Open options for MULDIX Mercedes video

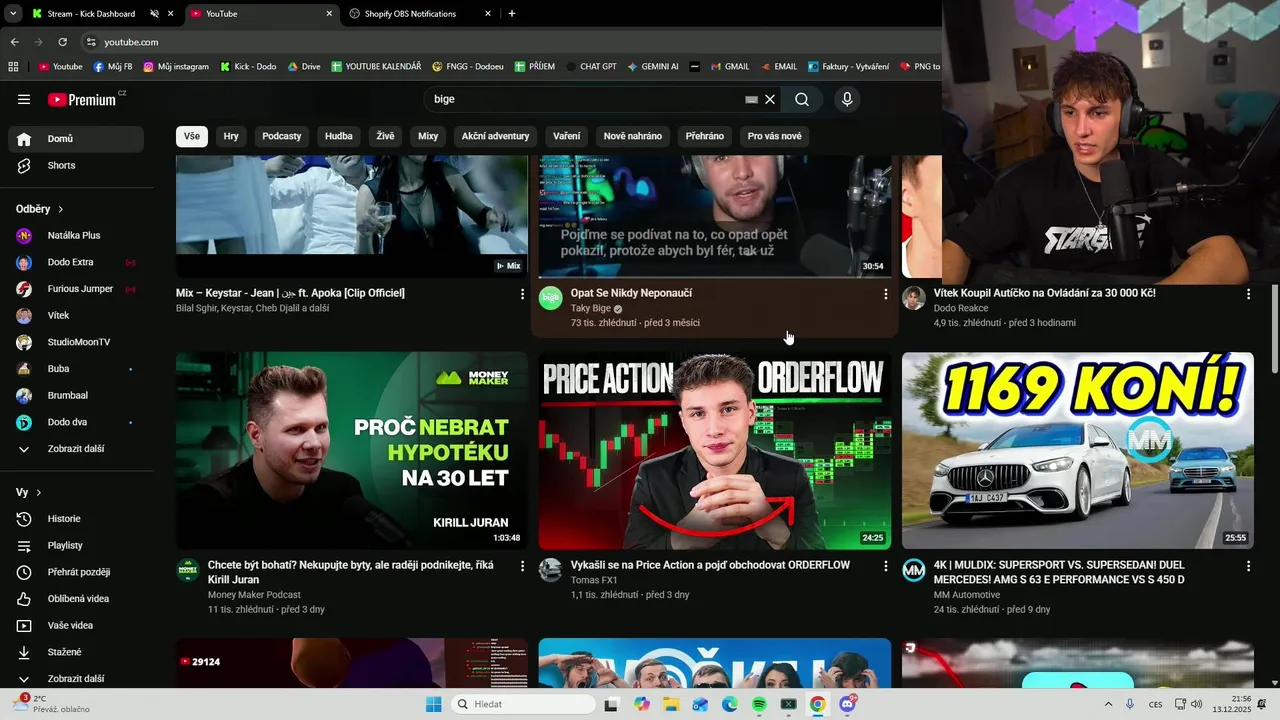click(x=1248, y=566)
